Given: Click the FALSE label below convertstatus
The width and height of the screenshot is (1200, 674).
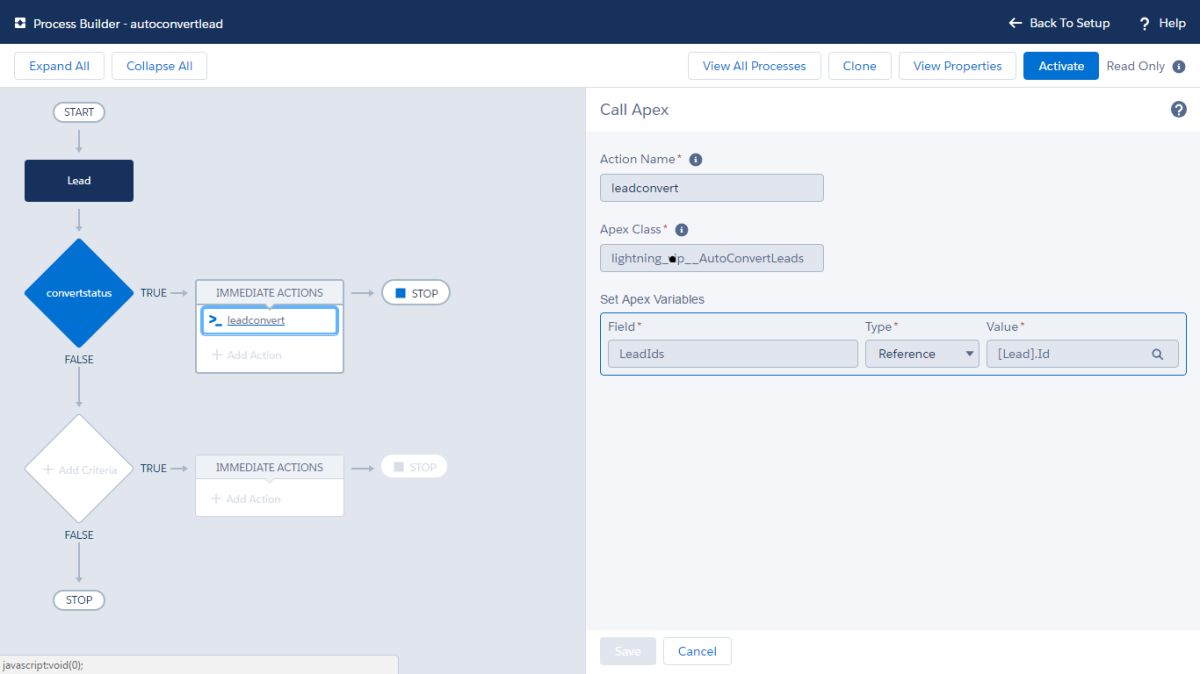Looking at the screenshot, I should [x=79, y=359].
